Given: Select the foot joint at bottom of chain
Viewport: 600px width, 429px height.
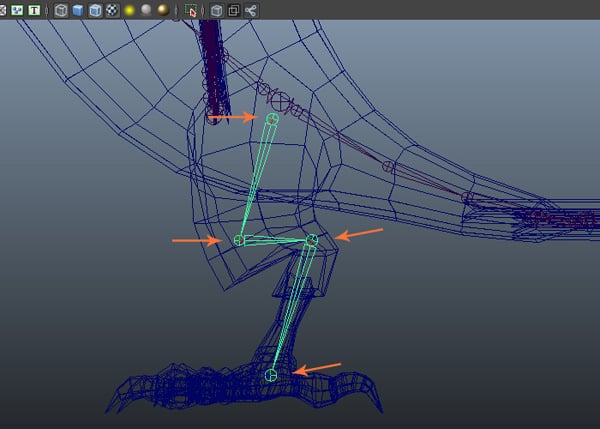Looking at the screenshot, I should pyautogui.click(x=271, y=375).
